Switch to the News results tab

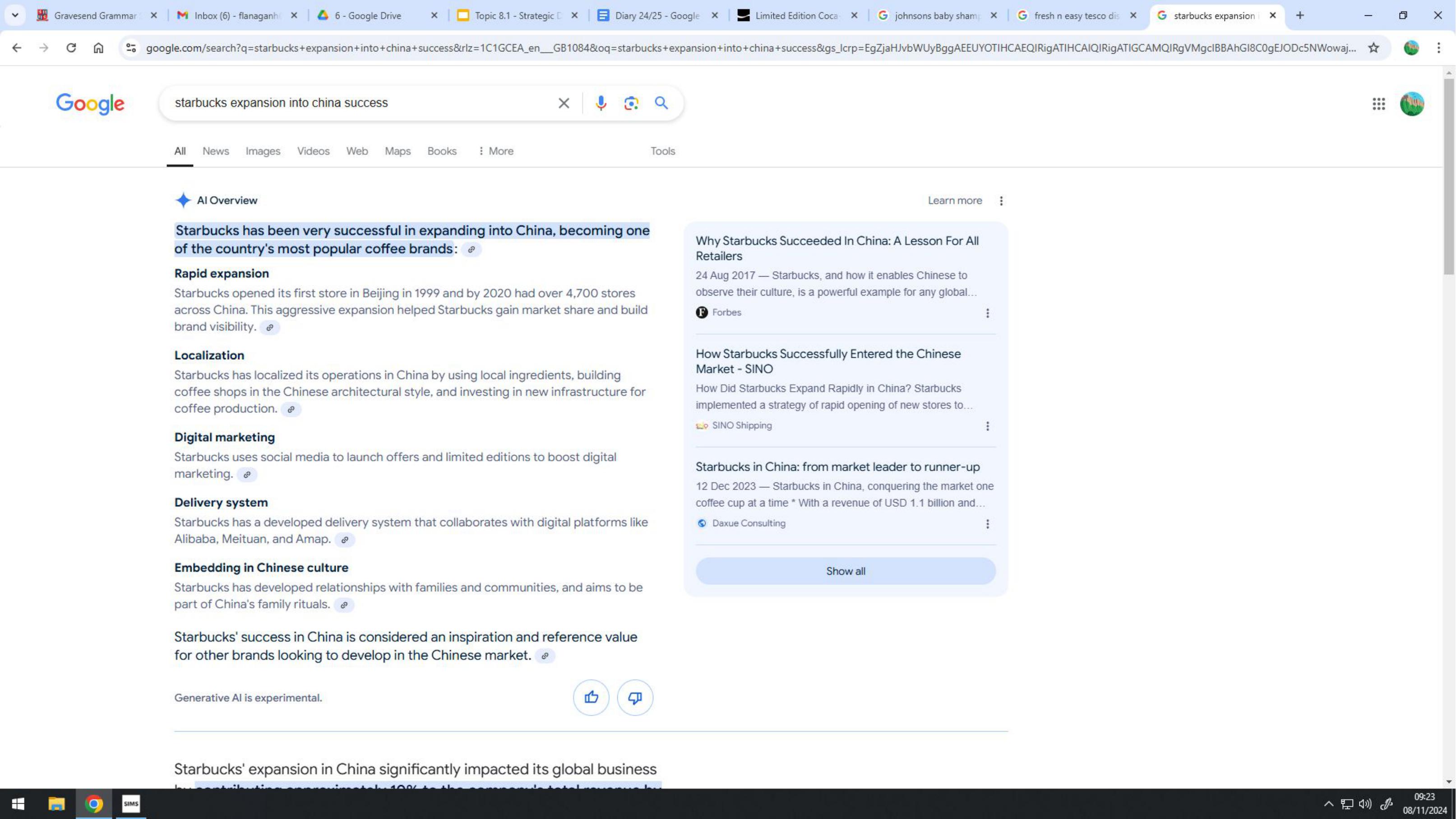(215, 151)
